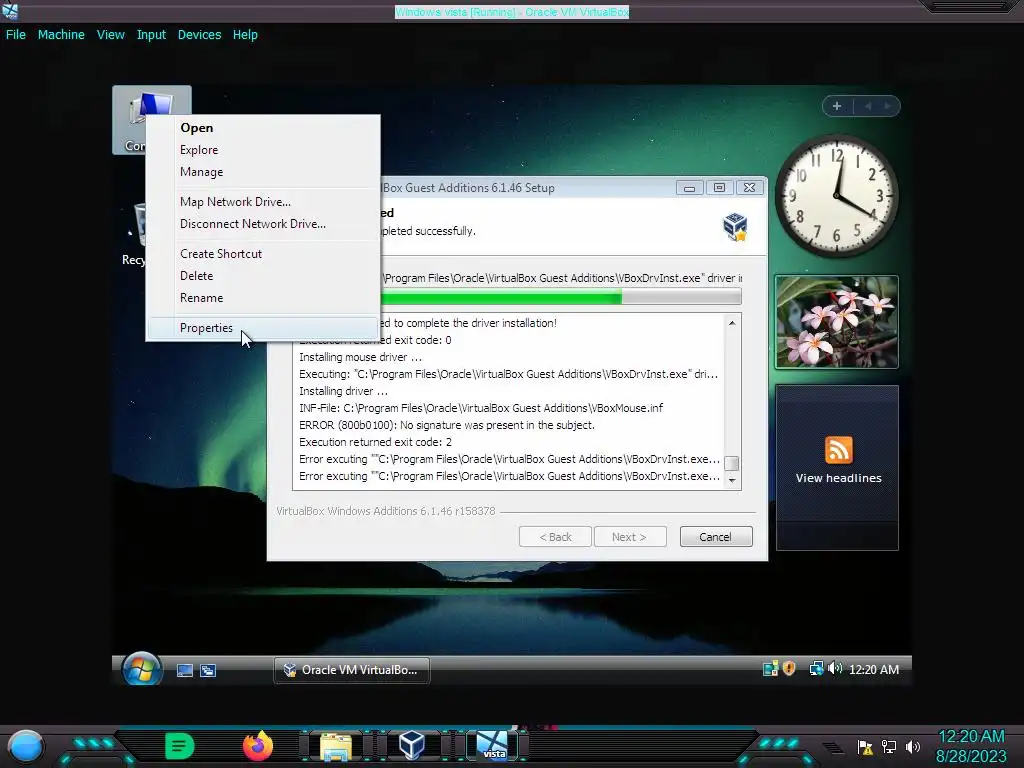The image size is (1024, 768).
Task: Choose Explore in the context menu
Action: pyautogui.click(x=263, y=150)
